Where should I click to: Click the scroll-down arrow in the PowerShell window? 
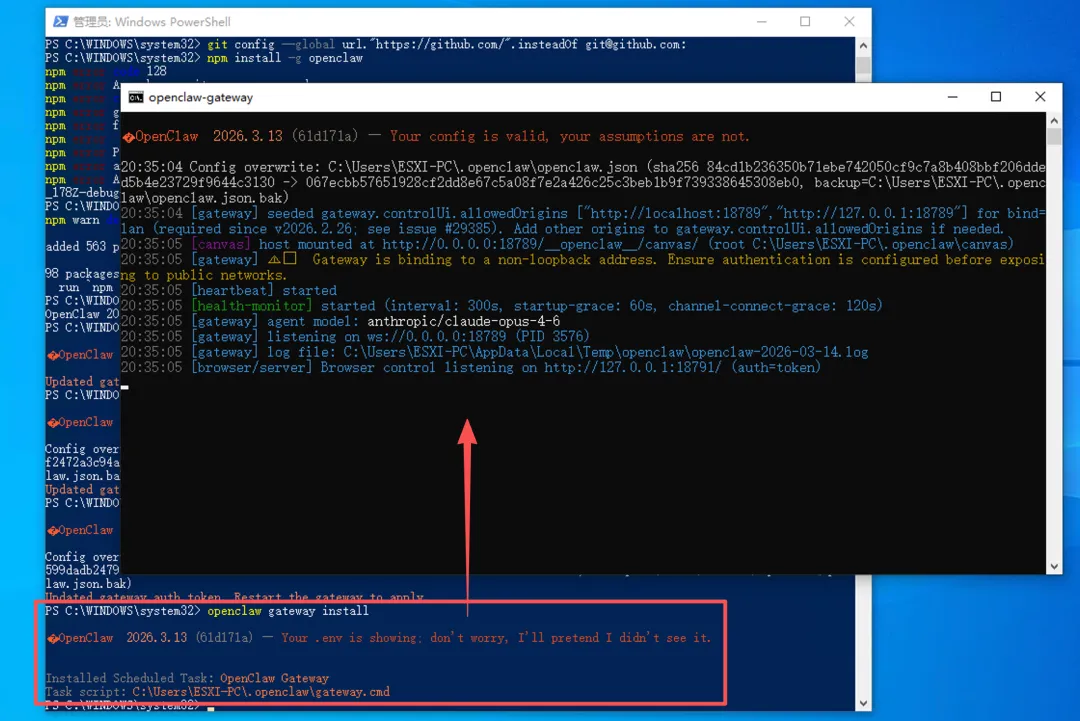(x=863, y=703)
